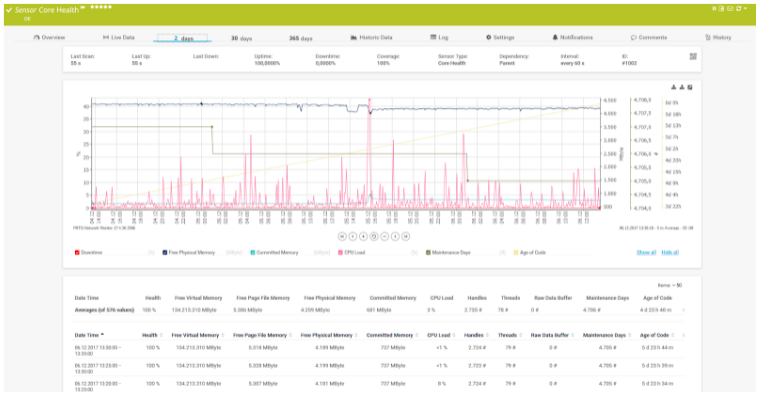Click the Averages (of 576 values) row label
This screenshot has width=762, height=397.
(x=104, y=310)
